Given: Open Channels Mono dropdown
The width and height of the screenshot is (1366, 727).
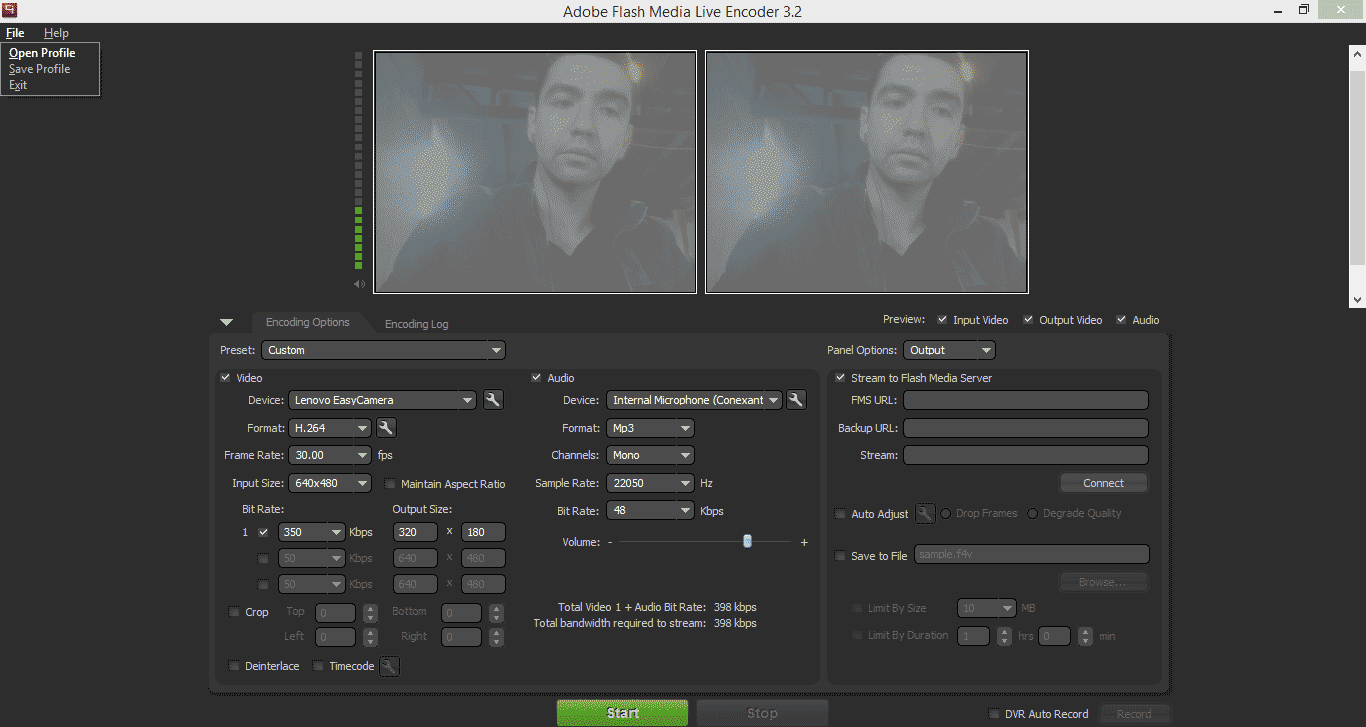Looking at the screenshot, I should pyautogui.click(x=650, y=455).
